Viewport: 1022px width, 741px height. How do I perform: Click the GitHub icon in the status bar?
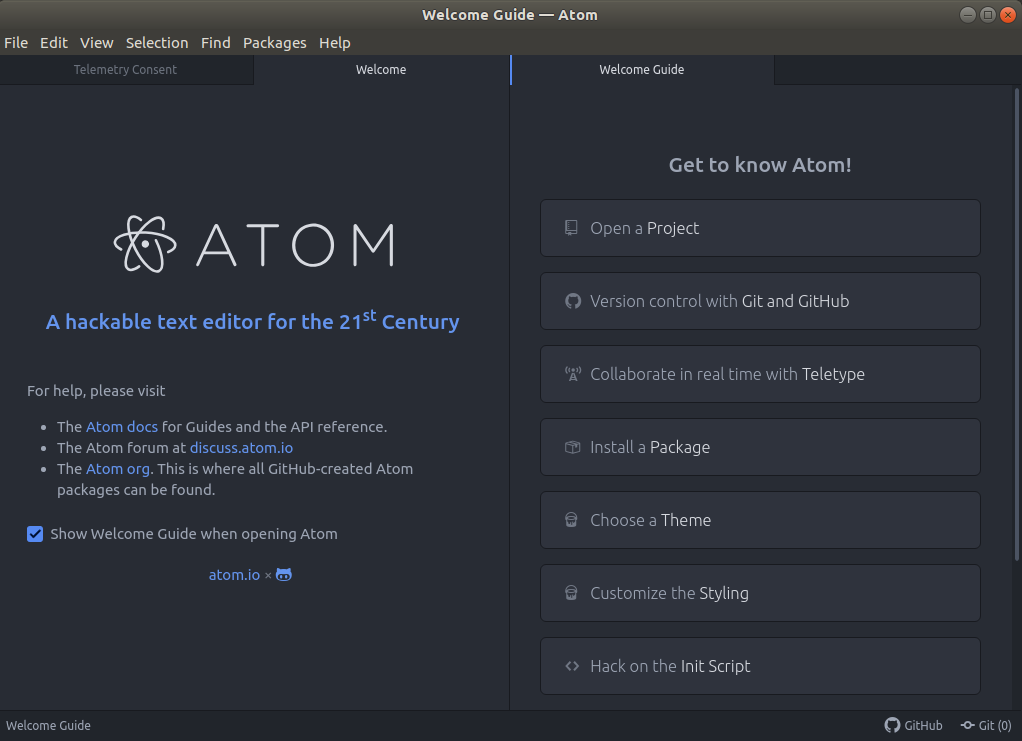(x=892, y=725)
